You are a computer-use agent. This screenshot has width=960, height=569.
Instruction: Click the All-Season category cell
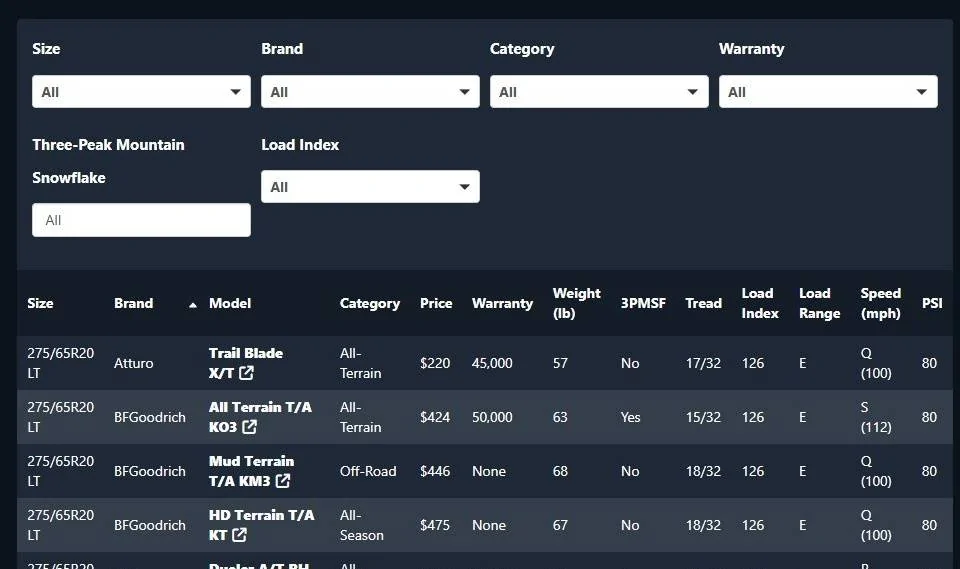pos(362,525)
